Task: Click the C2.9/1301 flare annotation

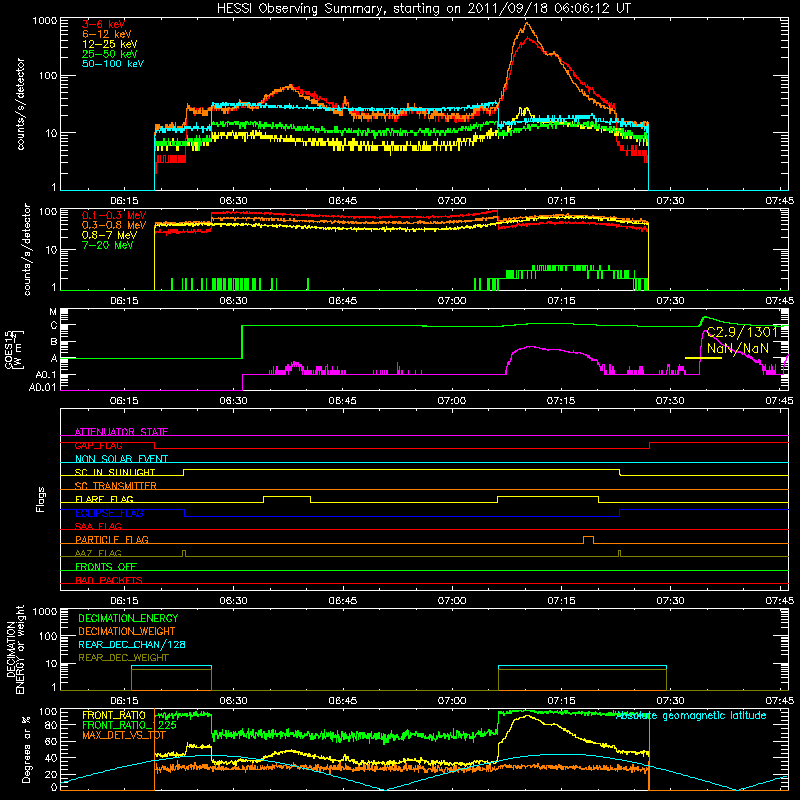Action: pyautogui.click(x=742, y=332)
